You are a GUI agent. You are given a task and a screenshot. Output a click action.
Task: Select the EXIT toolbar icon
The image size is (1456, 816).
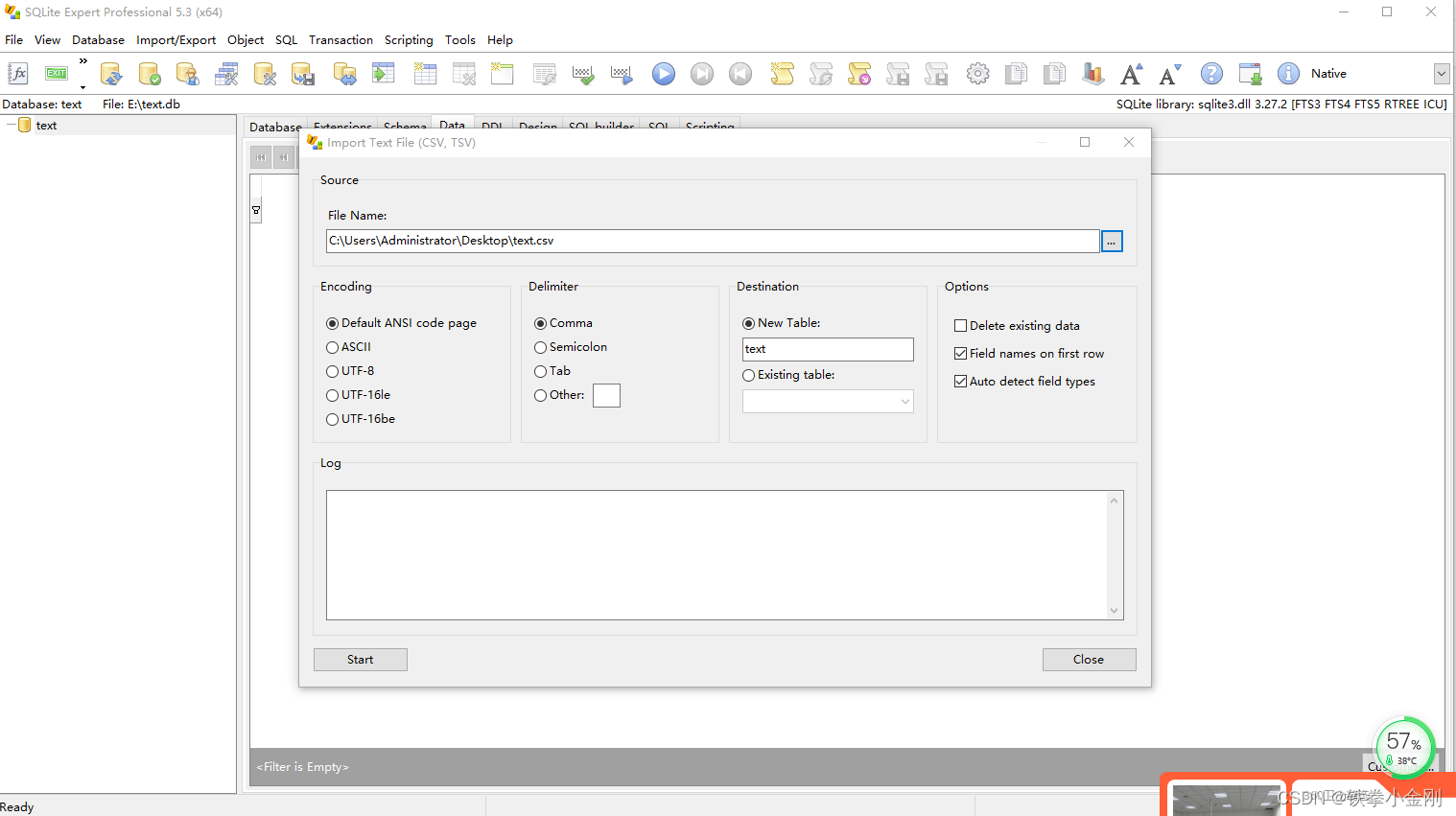pos(55,73)
